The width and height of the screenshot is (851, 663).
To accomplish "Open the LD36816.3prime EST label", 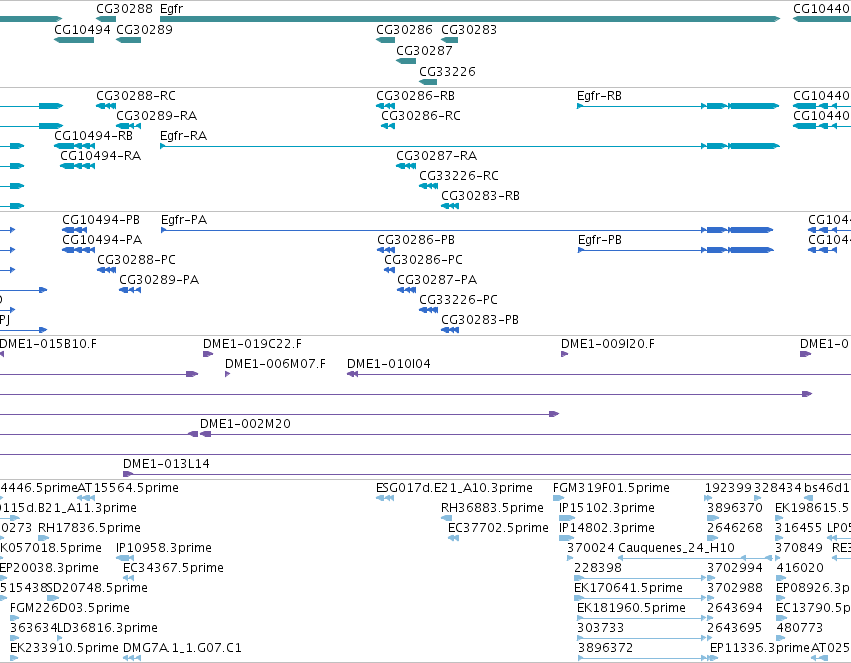I will (107, 628).
